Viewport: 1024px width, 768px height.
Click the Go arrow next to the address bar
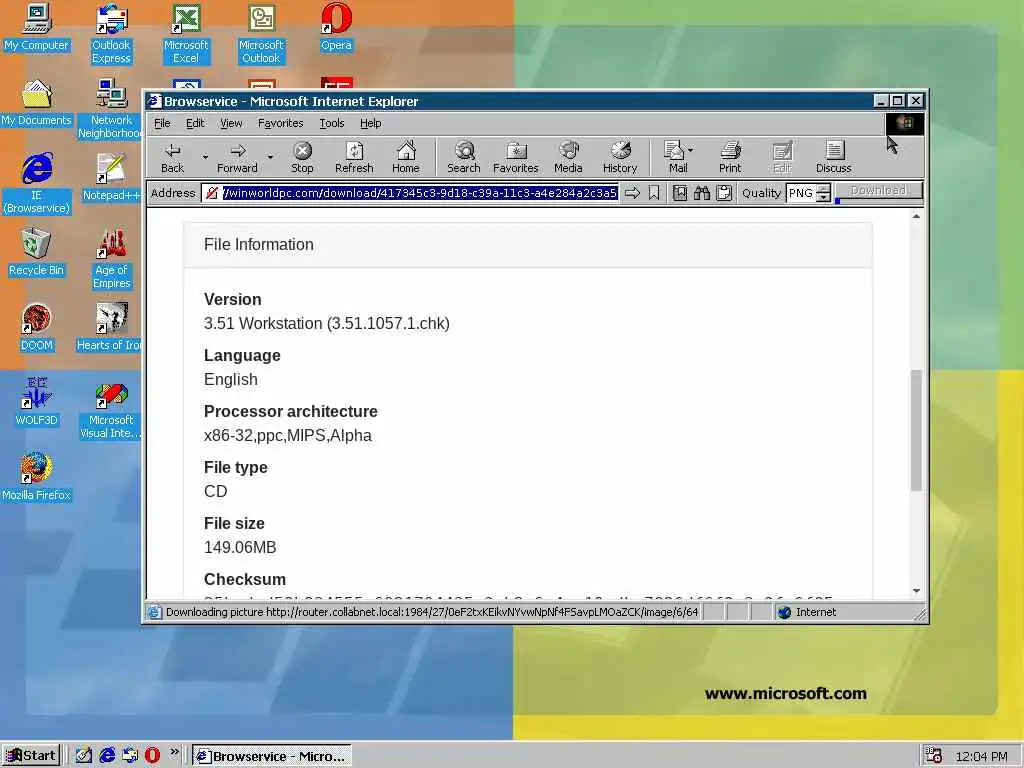632,193
